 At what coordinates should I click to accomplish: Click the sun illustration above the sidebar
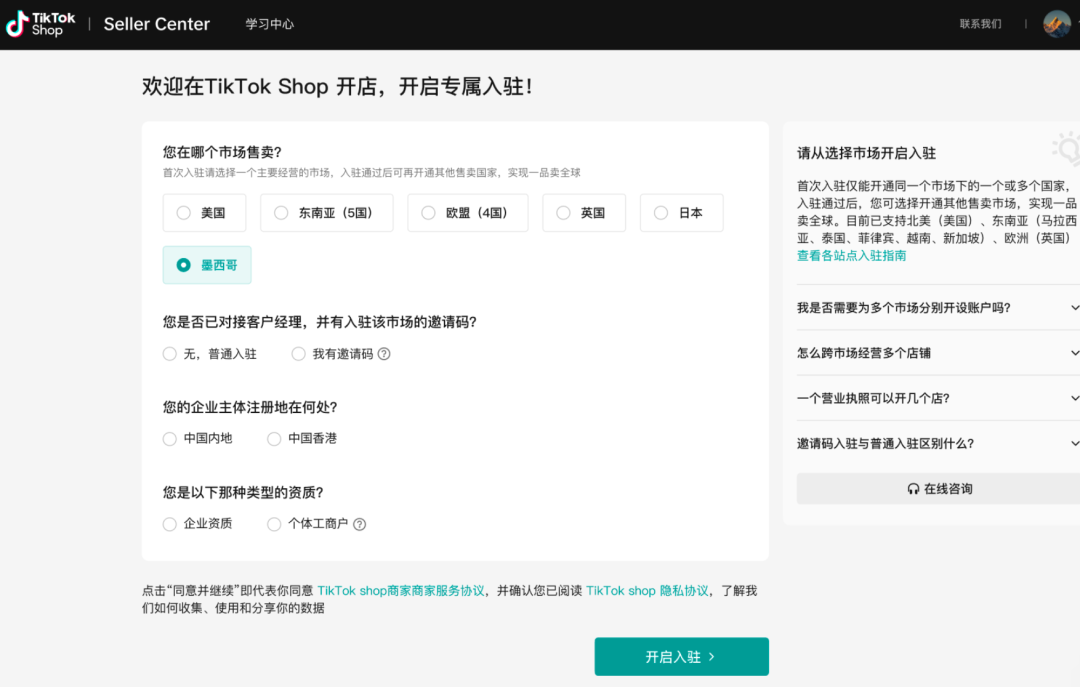(1064, 148)
